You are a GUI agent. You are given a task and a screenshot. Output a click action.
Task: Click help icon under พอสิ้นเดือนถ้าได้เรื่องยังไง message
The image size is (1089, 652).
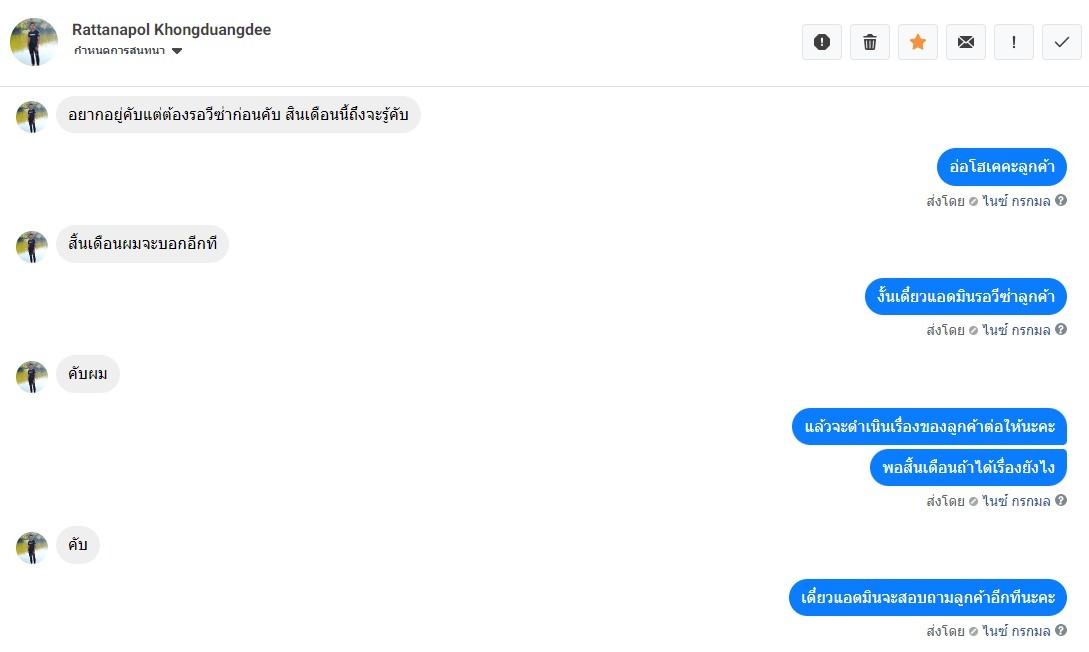coord(1061,501)
